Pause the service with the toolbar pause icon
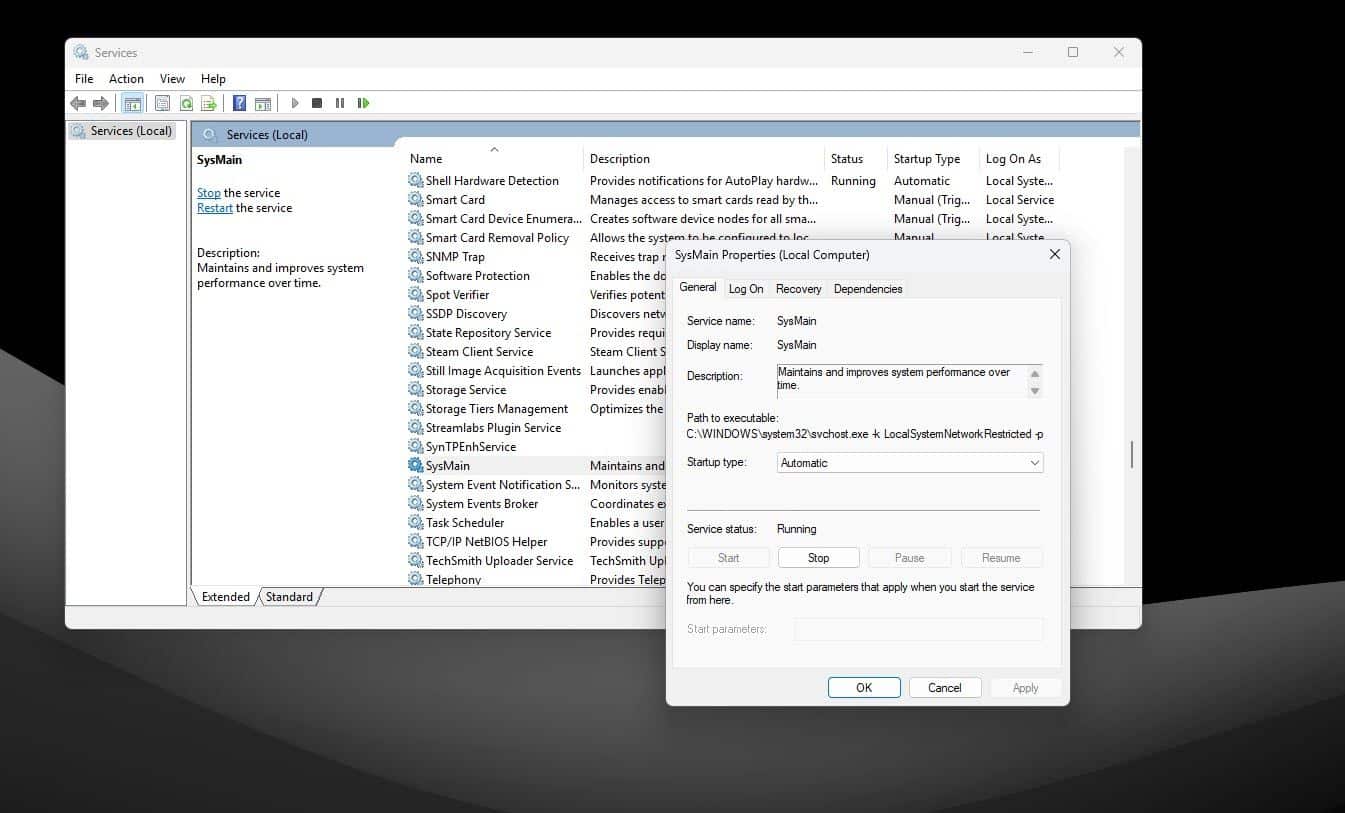 click(340, 102)
